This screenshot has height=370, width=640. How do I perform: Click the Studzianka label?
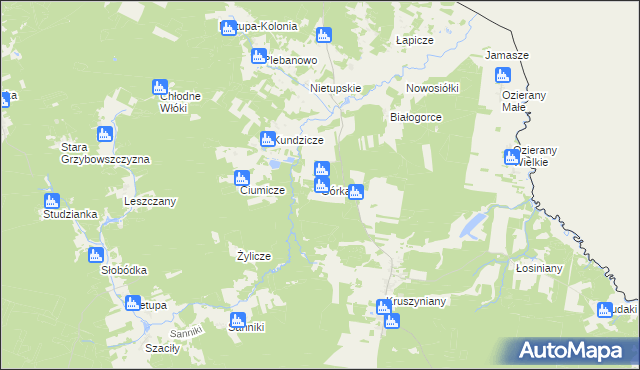(x=70, y=215)
